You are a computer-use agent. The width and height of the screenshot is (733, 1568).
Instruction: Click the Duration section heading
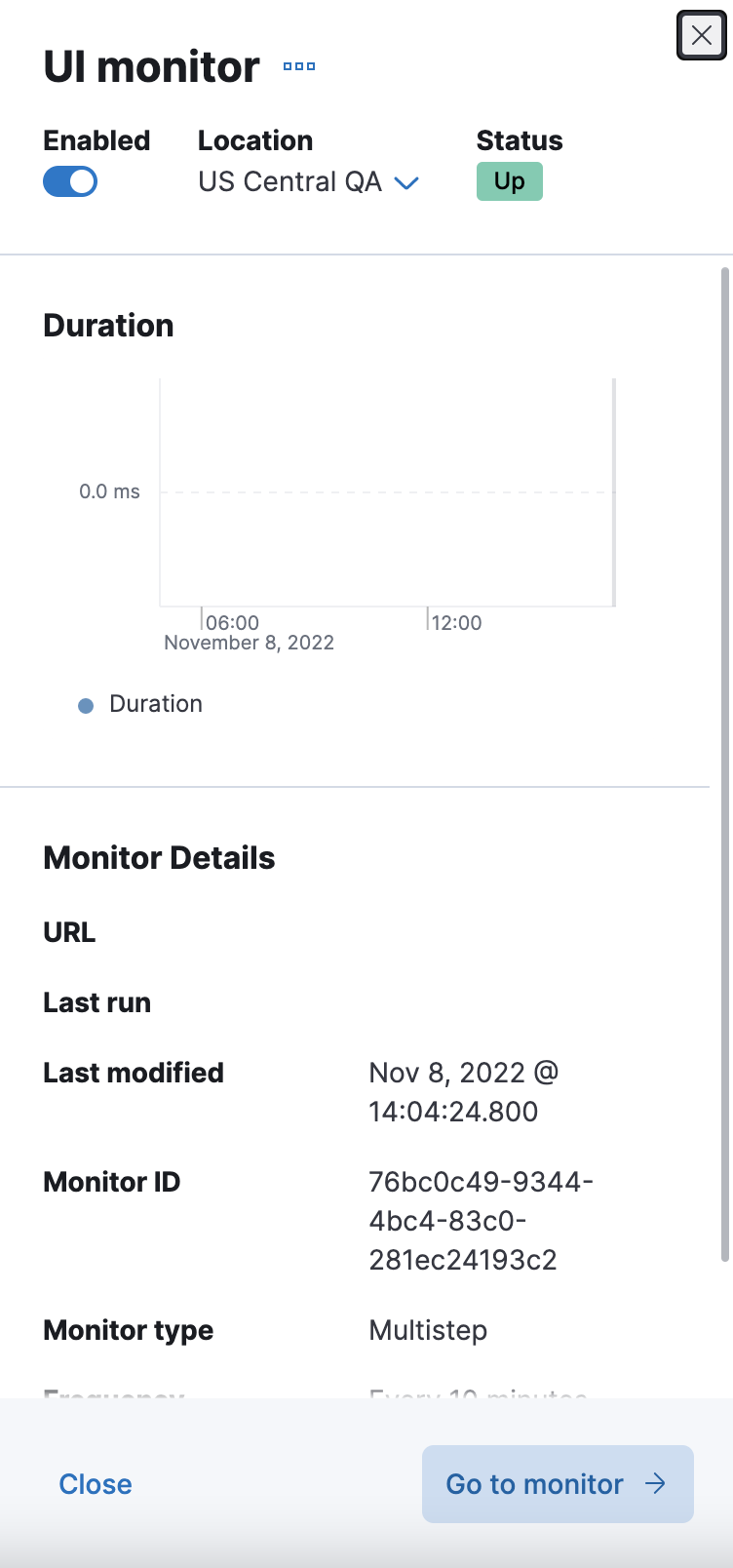click(108, 325)
